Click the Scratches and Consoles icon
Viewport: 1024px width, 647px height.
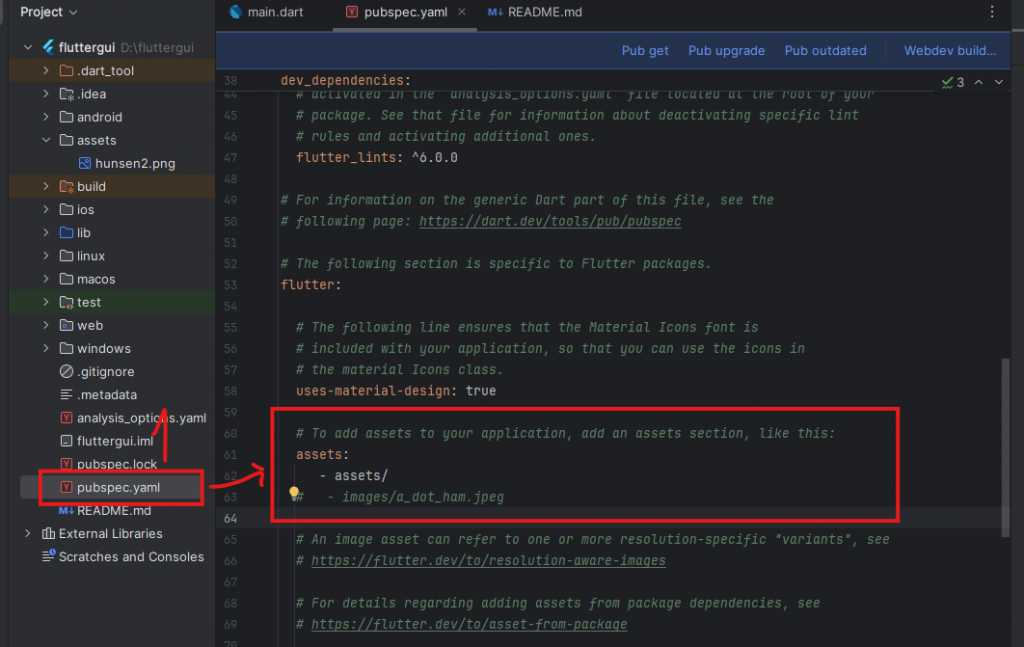point(48,557)
